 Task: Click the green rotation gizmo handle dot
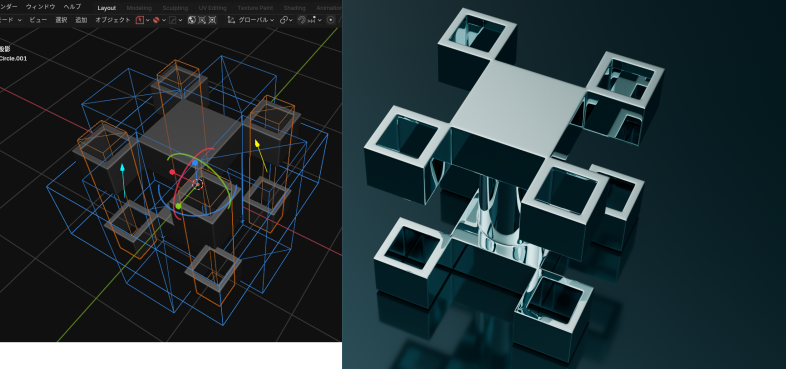click(178, 206)
